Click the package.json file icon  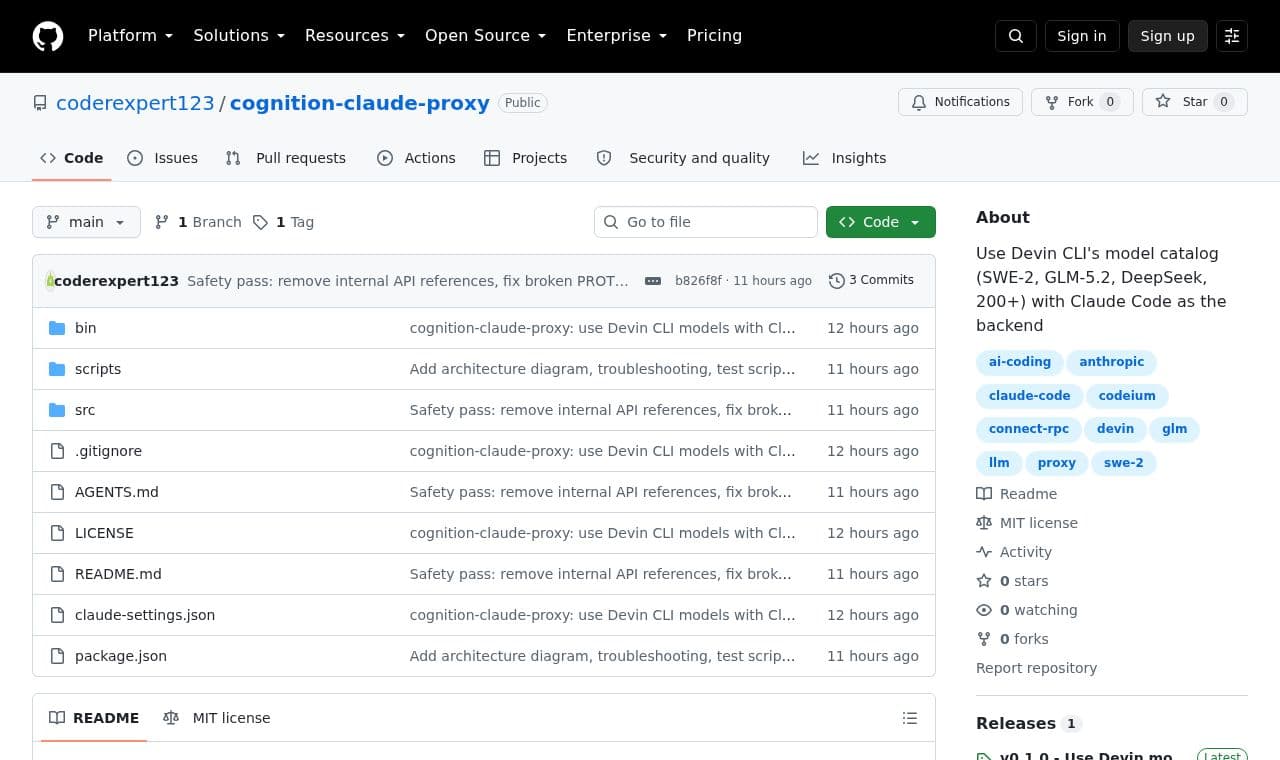click(57, 656)
